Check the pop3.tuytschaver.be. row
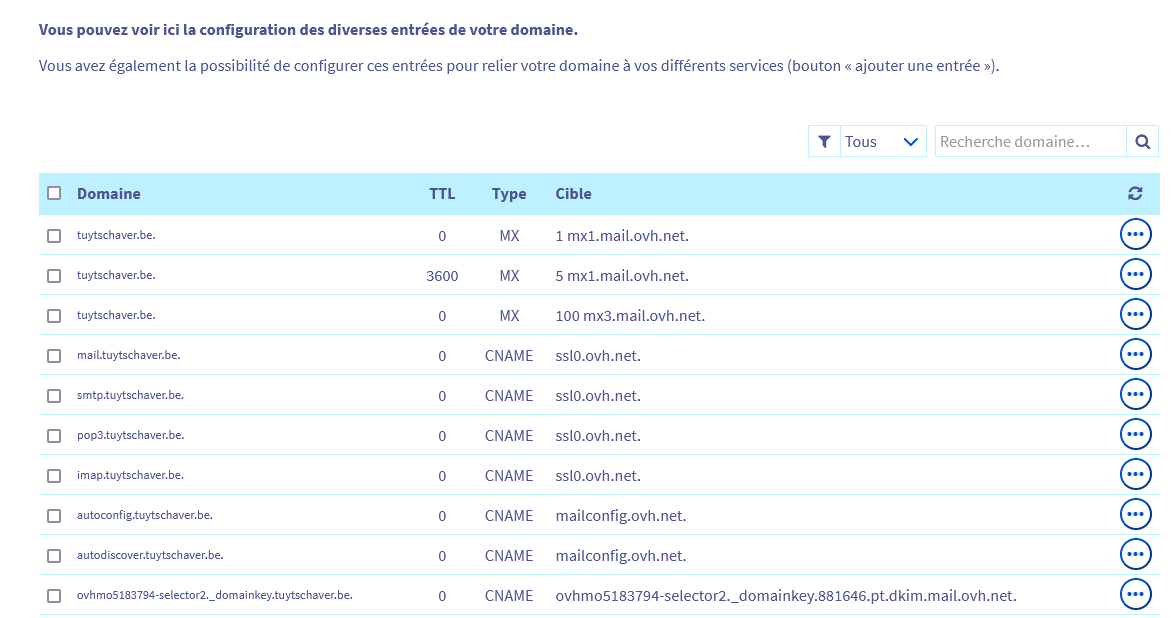 coord(54,436)
